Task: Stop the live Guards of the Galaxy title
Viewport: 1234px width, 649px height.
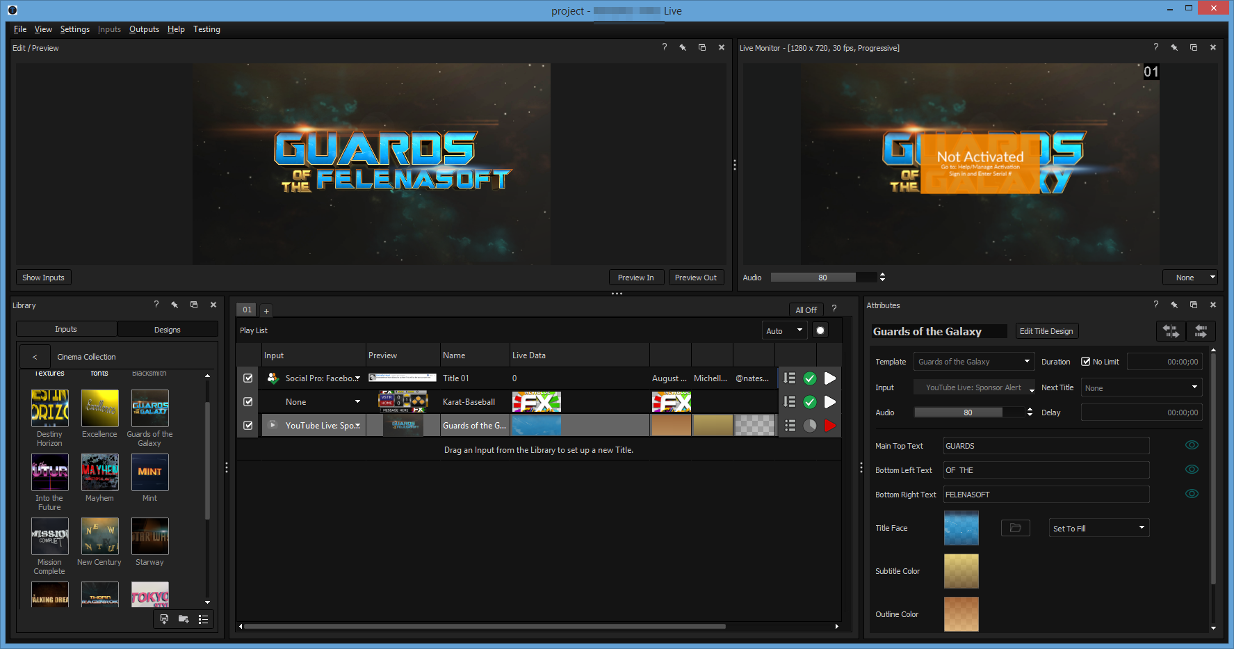Action: [830, 426]
